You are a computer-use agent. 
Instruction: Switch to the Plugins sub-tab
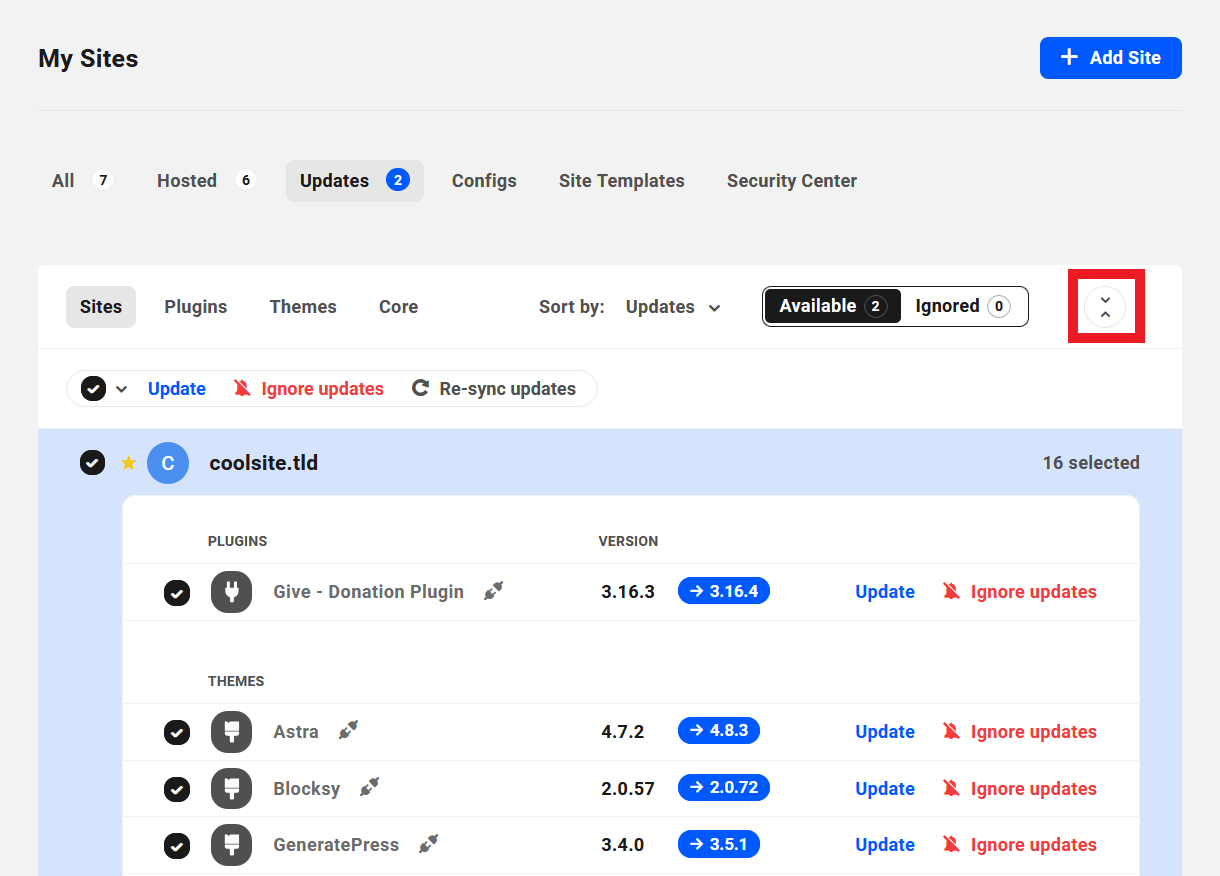pos(195,307)
